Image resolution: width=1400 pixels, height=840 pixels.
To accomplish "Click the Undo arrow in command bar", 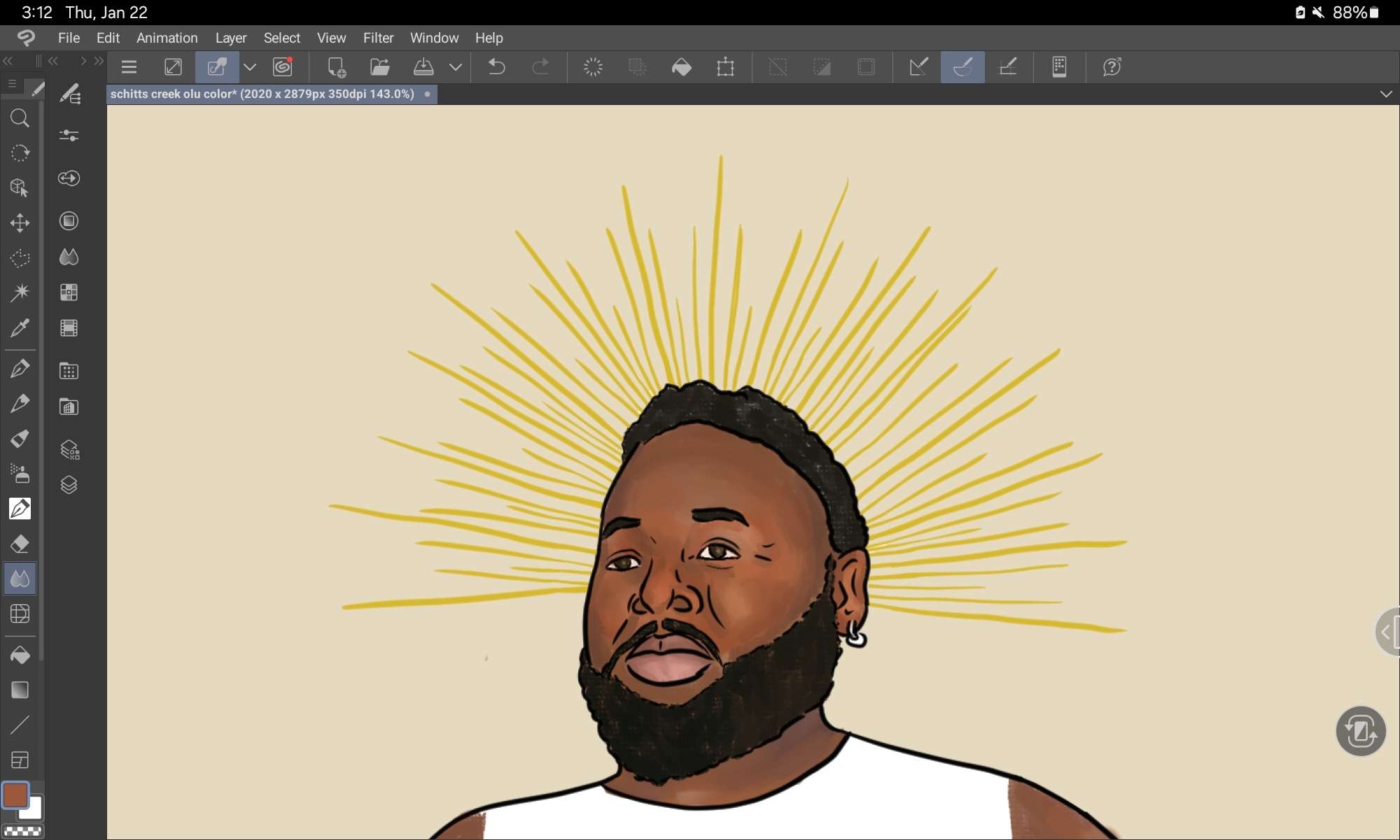I will [x=496, y=67].
